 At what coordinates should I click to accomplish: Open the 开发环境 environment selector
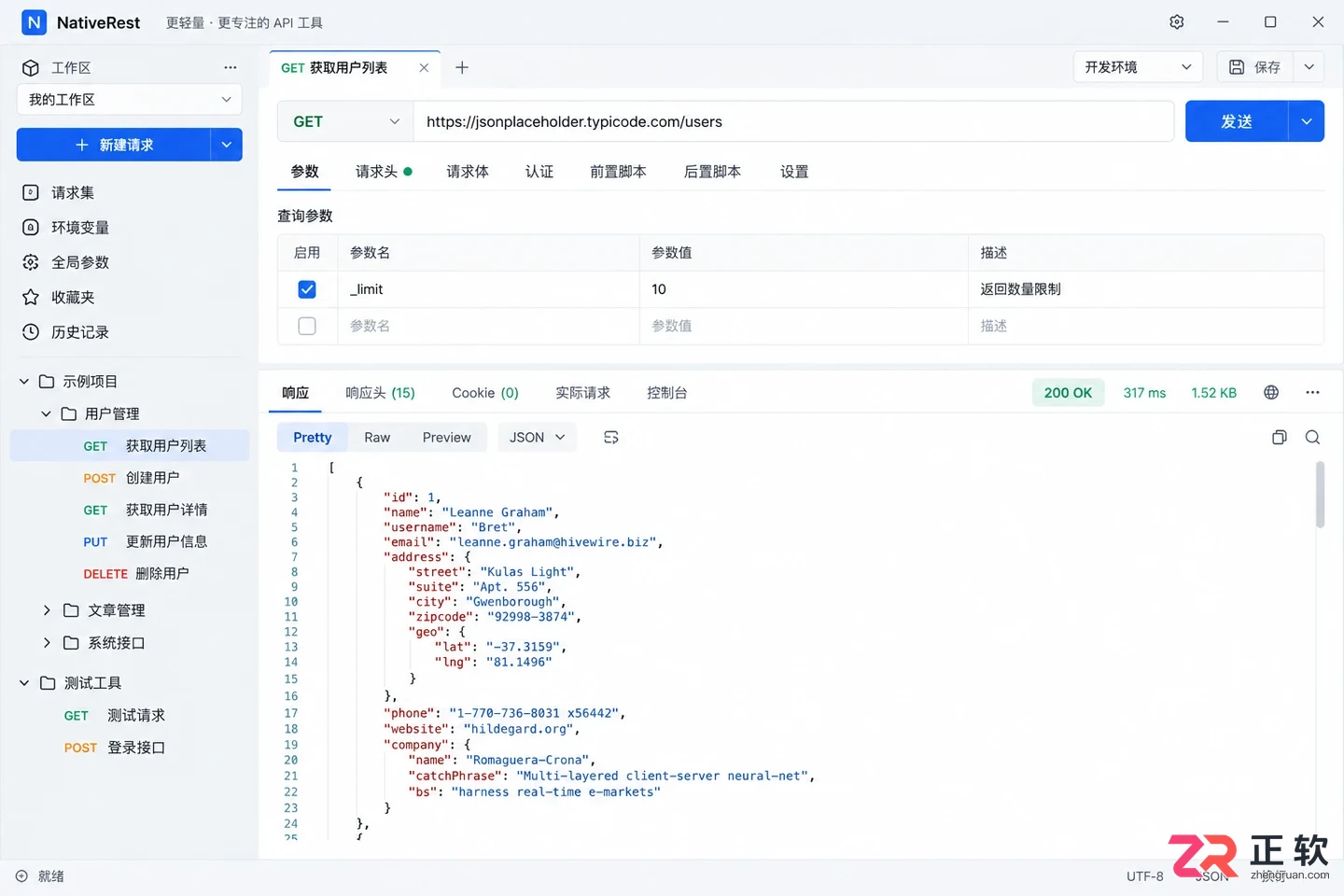(x=1138, y=67)
